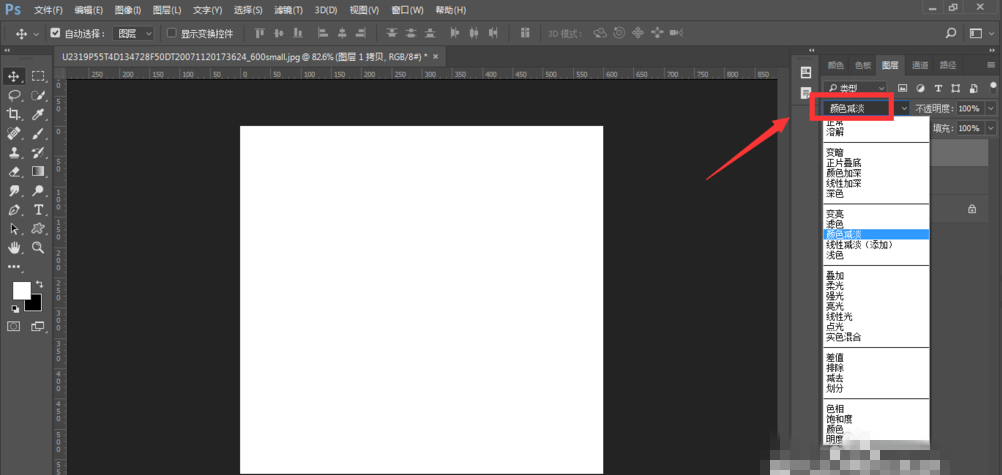The image size is (1002, 475).
Task: Select the Zoom tool in toolbox
Action: [x=38, y=247]
